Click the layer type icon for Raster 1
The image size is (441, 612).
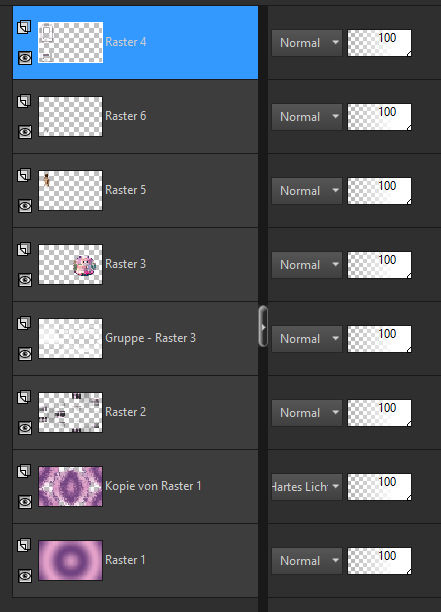[x=24, y=545]
